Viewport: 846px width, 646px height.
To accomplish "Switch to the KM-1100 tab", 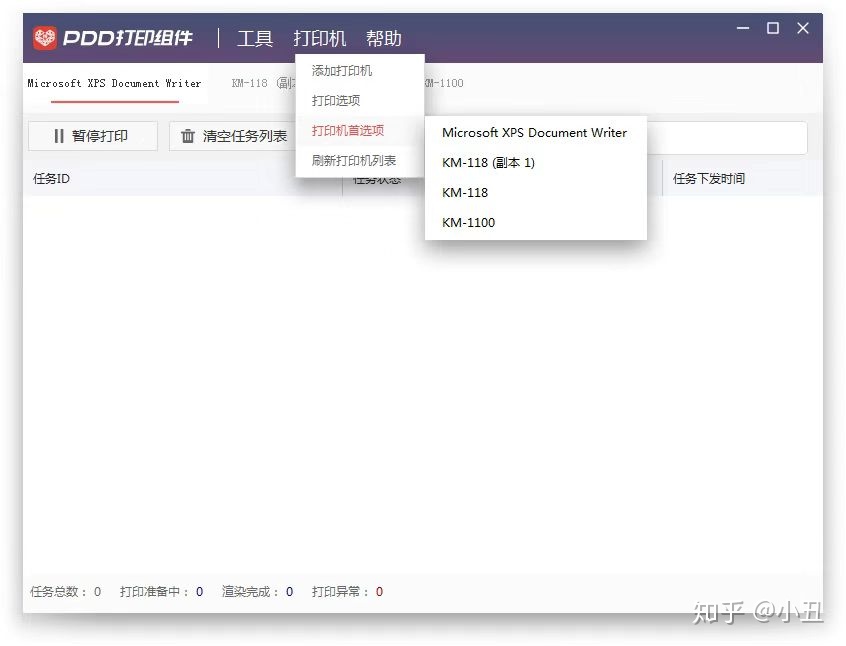I will [445, 83].
